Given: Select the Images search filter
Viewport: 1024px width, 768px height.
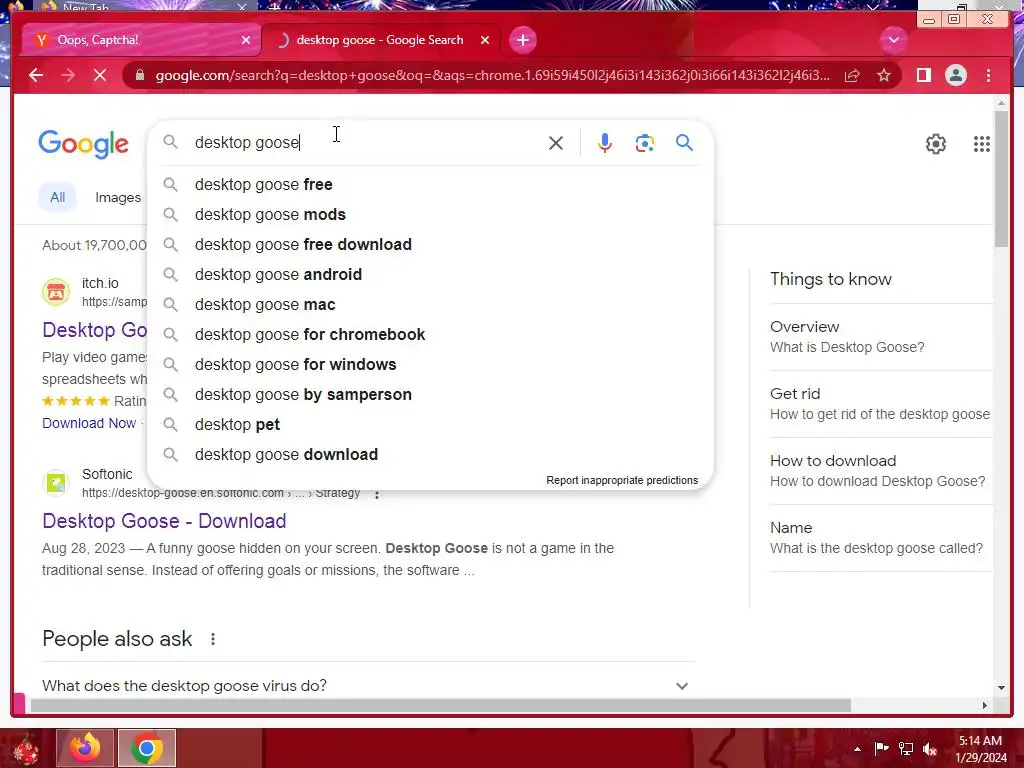Looking at the screenshot, I should coord(118,197).
